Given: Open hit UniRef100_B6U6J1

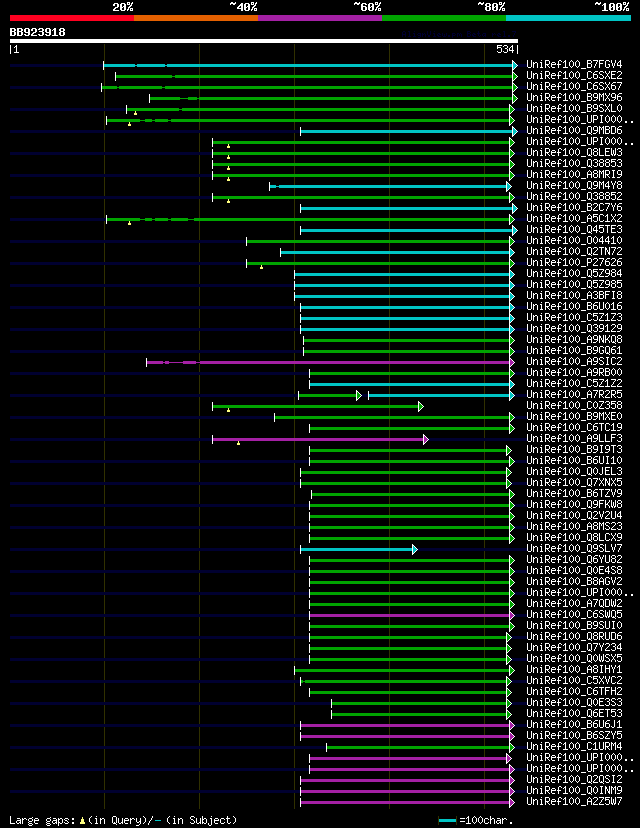Looking at the screenshot, I should coord(574,724).
